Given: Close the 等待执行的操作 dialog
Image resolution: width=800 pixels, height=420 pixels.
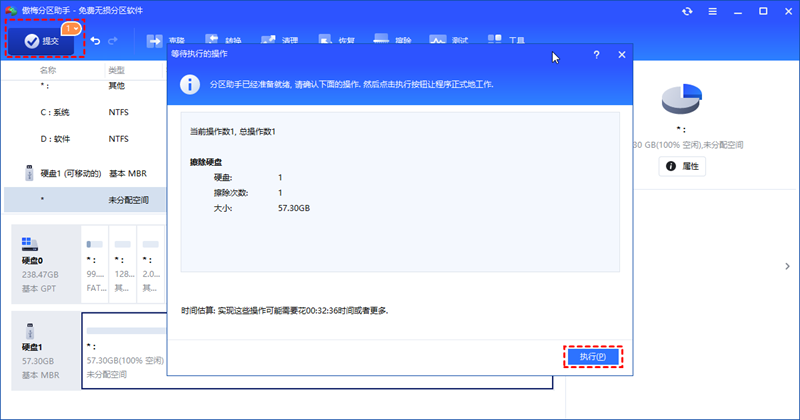Looking at the screenshot, I should (x=621, y=55).
